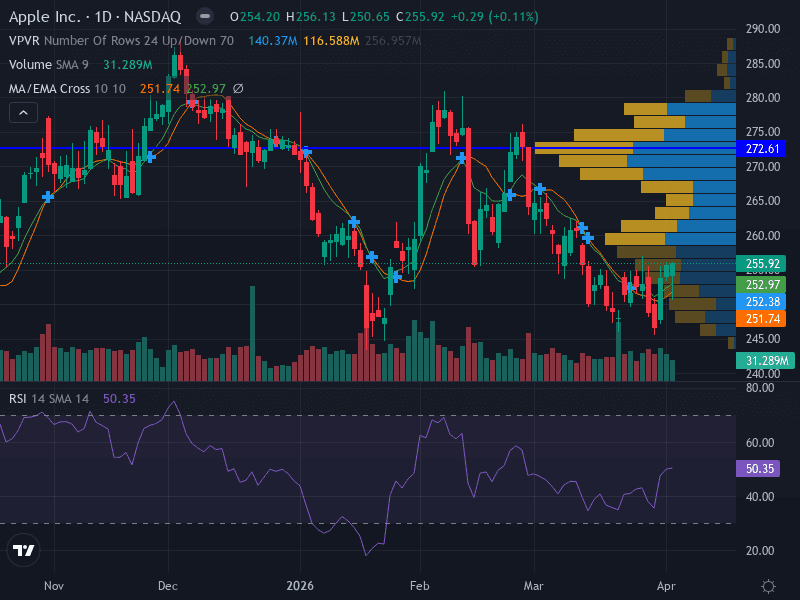Click the purple 50.35 RSI label
The width and height of the screenshot is (800, 600).
(758, 468)
